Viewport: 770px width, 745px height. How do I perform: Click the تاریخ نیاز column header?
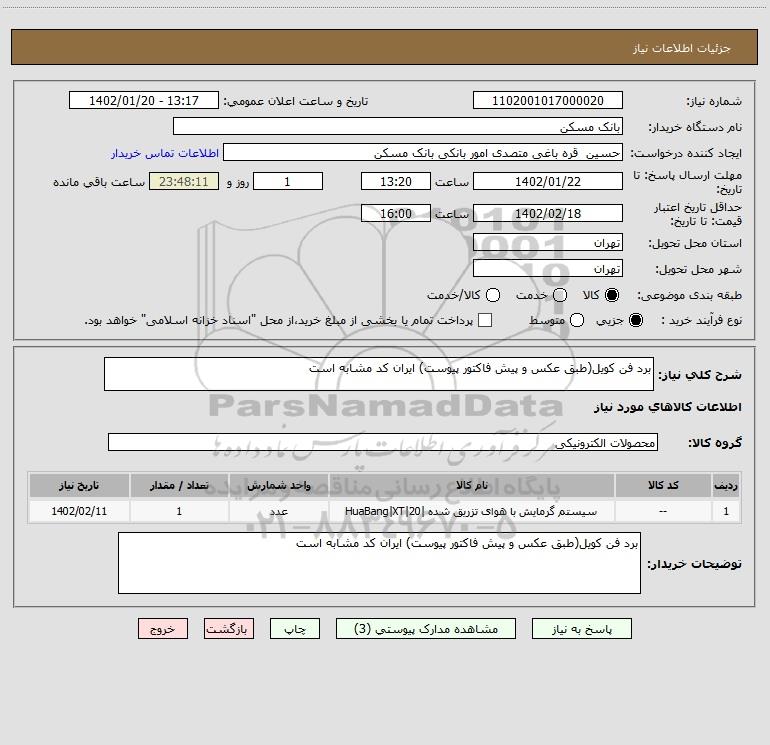pos(79,485)
